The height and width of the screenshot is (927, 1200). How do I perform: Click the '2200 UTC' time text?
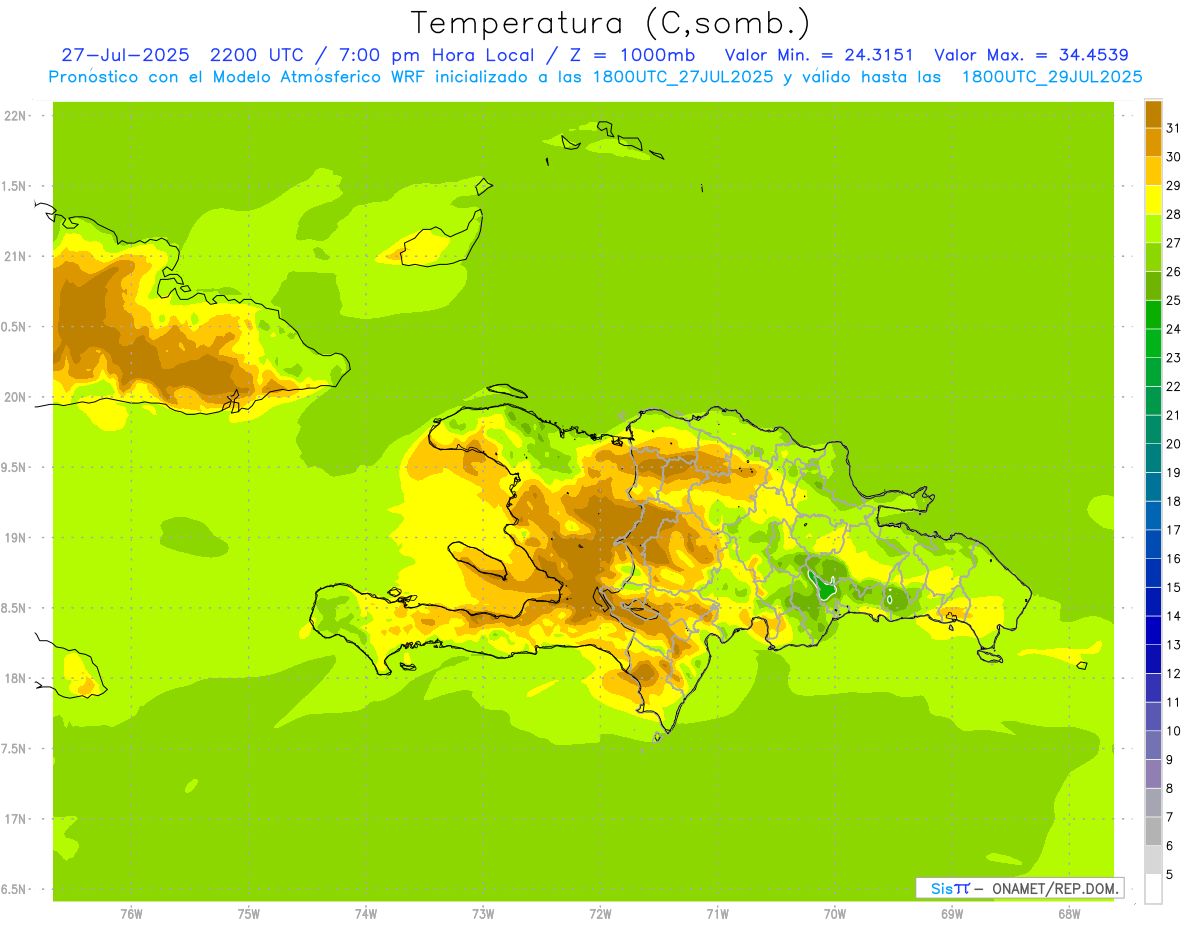pyautogui.click(x=259, y=55)
